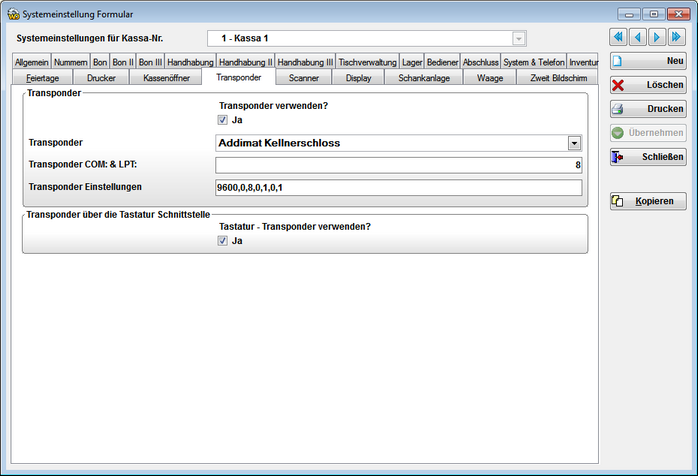Click the application icon in title bar
This screenshot has height=476, width=698.
click(x=13, y=14)
